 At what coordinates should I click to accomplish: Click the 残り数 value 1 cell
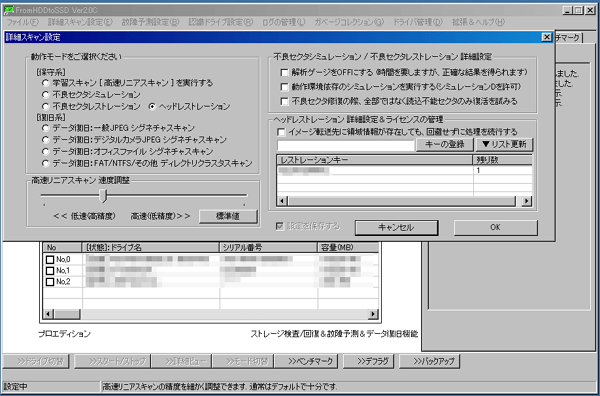coord(502,170)
